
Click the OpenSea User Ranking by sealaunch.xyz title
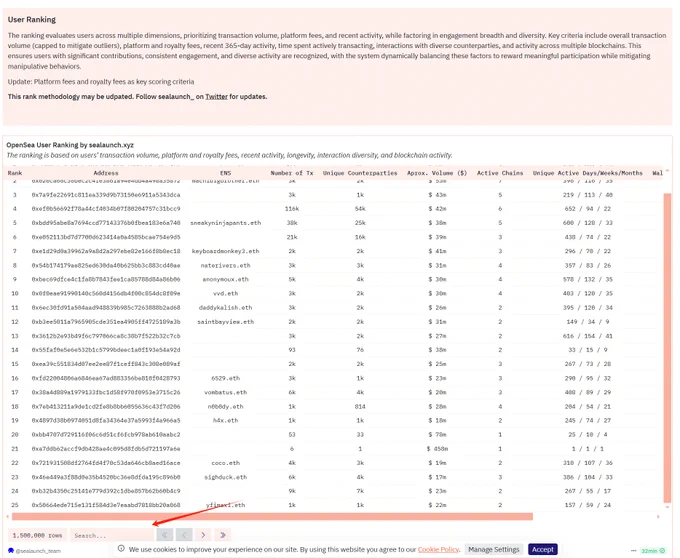(x=70, y=145)
